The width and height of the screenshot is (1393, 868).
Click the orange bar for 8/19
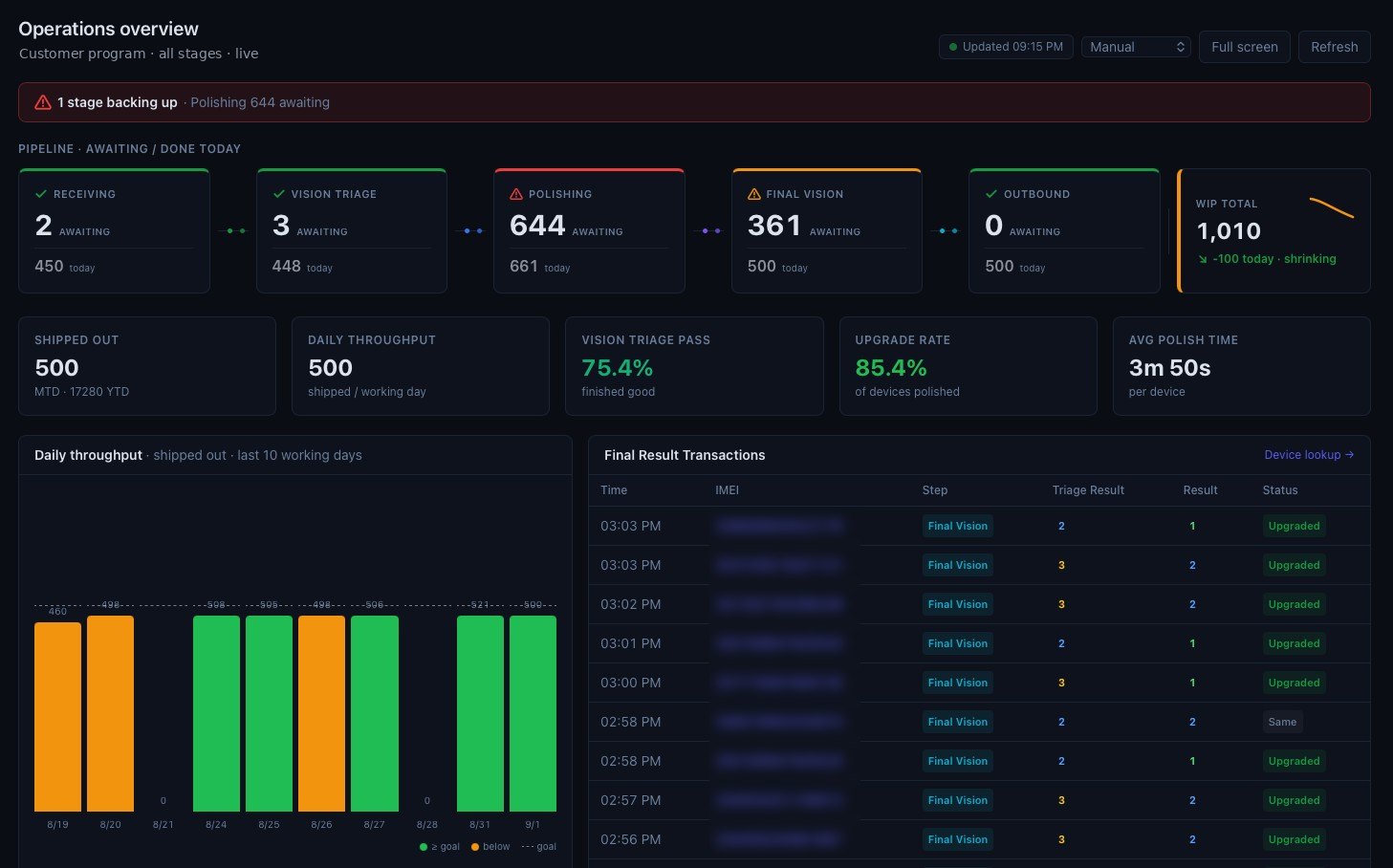(58, 717)
